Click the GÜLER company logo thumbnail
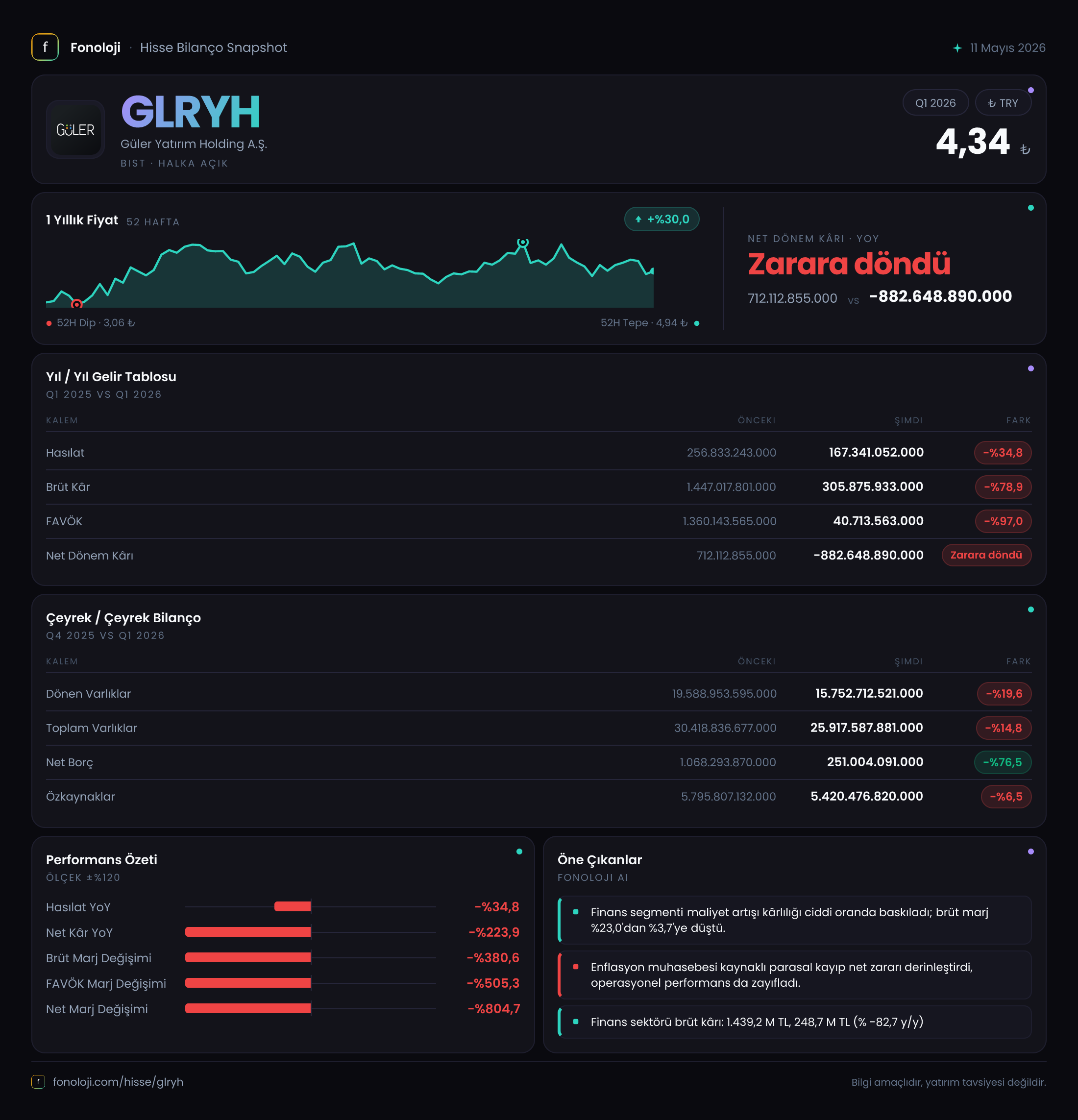 tap(75, 130)
